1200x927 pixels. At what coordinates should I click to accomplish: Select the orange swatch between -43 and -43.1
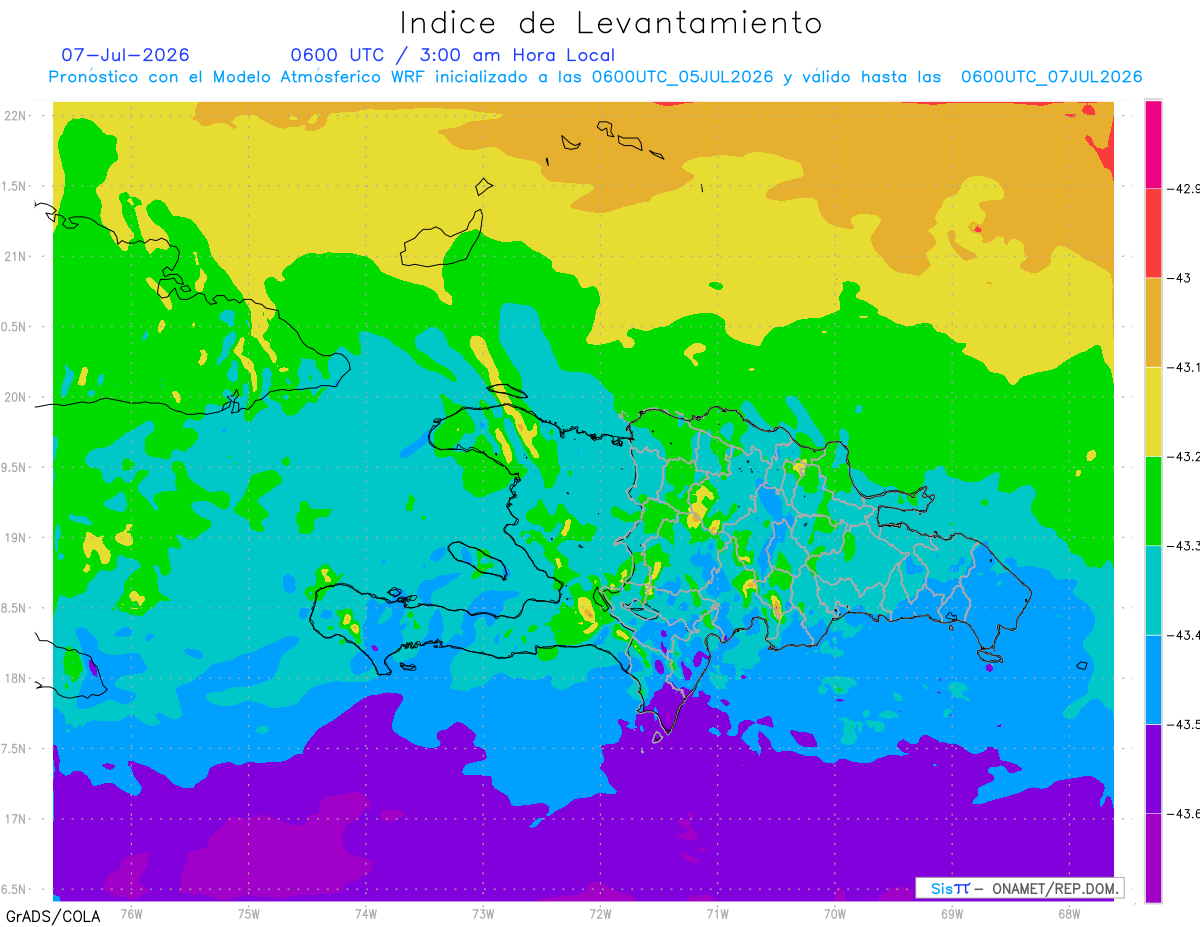[1153, 322]
